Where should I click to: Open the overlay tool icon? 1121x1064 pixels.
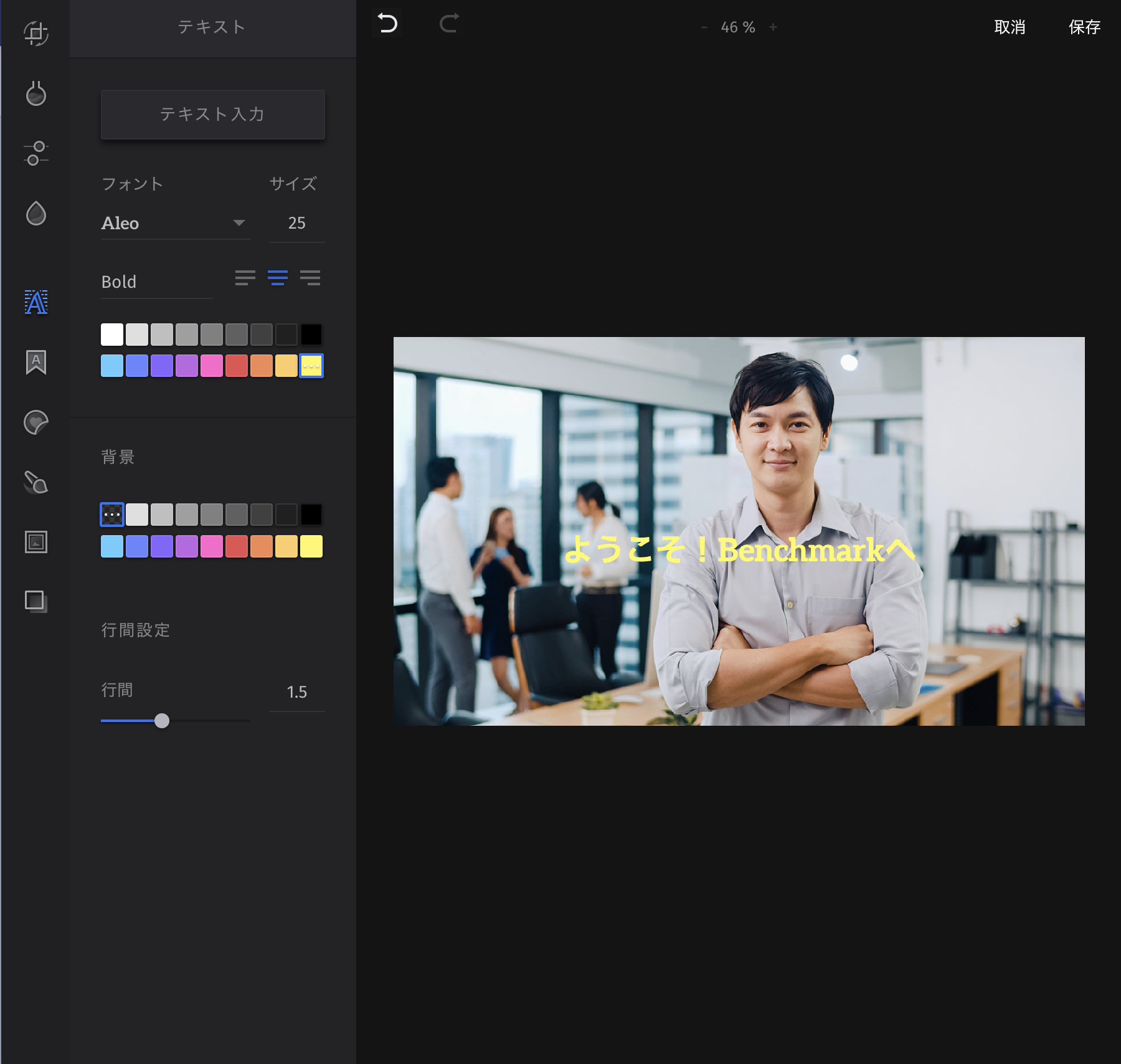click(x=36, y=601)
